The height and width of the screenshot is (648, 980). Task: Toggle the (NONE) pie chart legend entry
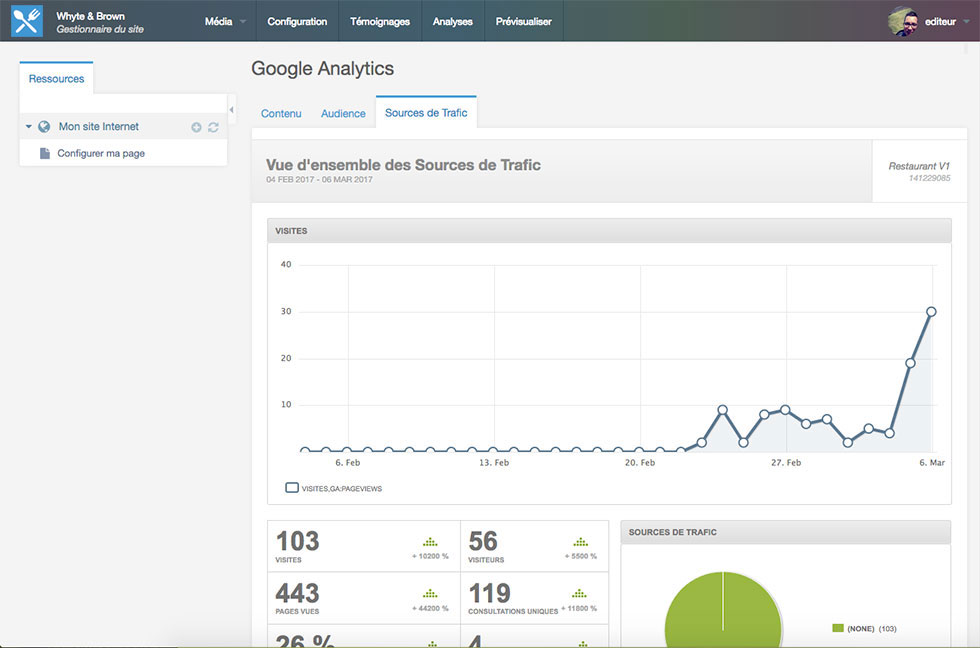click(838, 628)
